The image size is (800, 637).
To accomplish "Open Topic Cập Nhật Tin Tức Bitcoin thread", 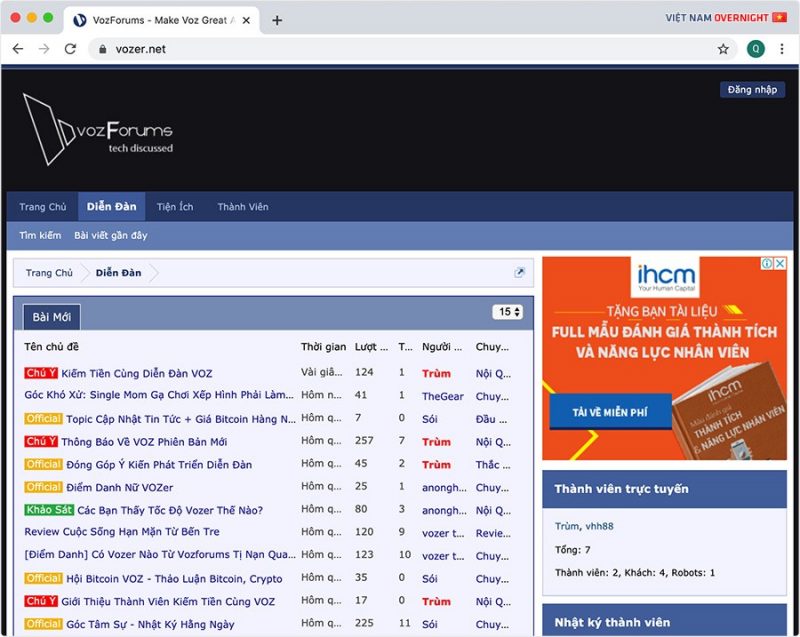I will click(x=181, y=419).
